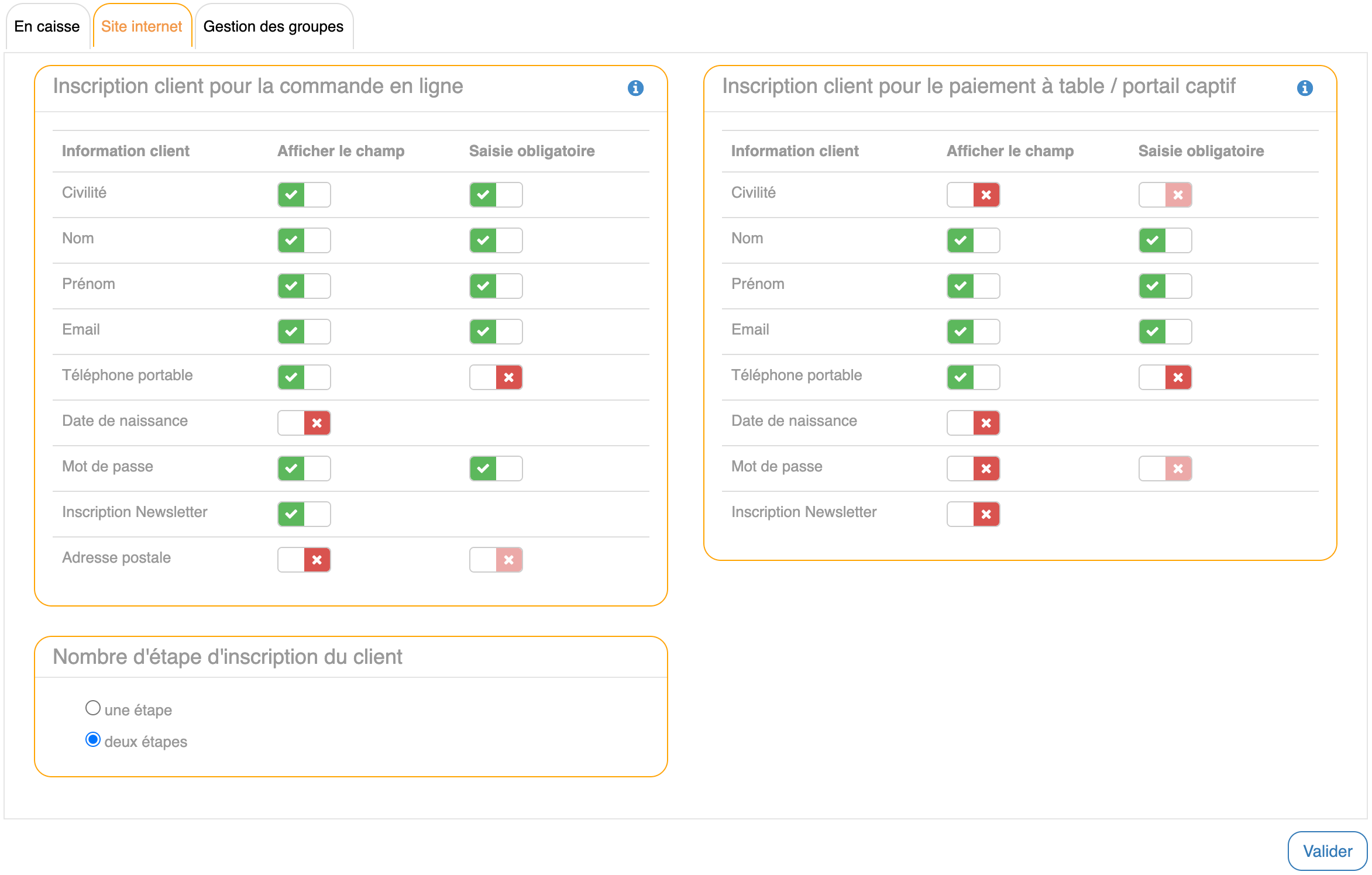Viewport: 1372px width, 875px height.
Task: Toggle Inscription Newsletter display for online ordering
Action: [304, 514]
